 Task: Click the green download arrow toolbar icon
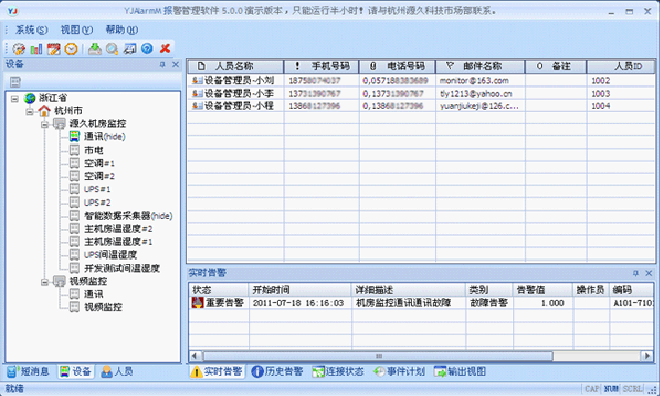point(95,49)
